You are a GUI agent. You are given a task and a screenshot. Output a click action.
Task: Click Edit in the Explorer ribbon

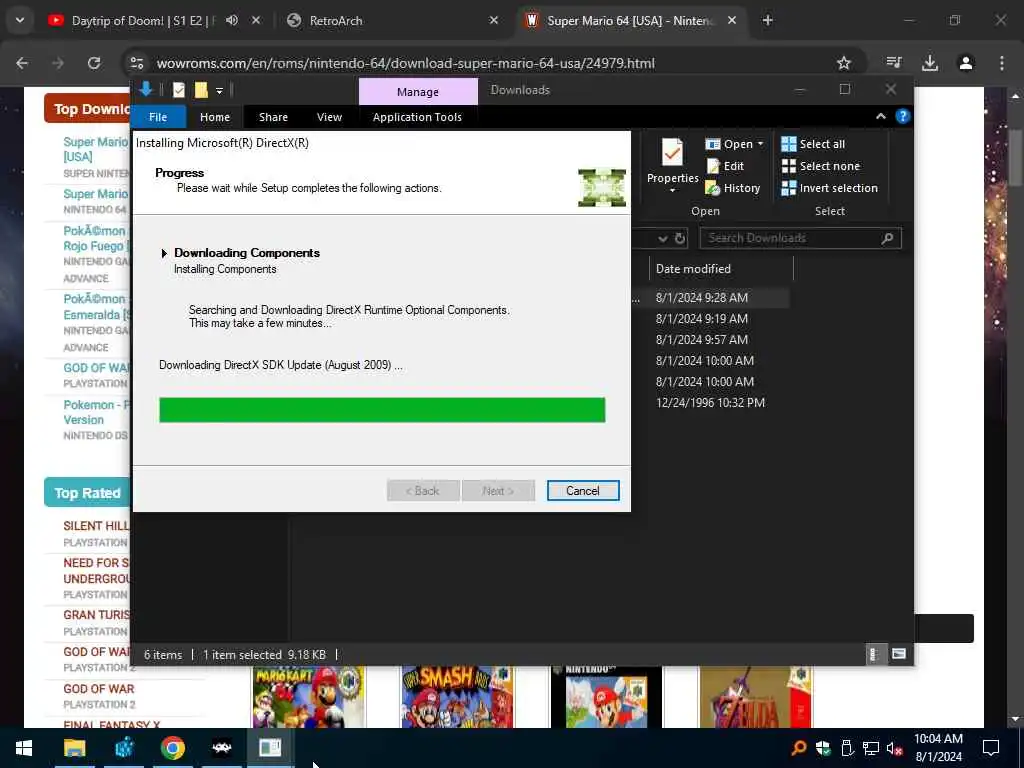(726, 166)
